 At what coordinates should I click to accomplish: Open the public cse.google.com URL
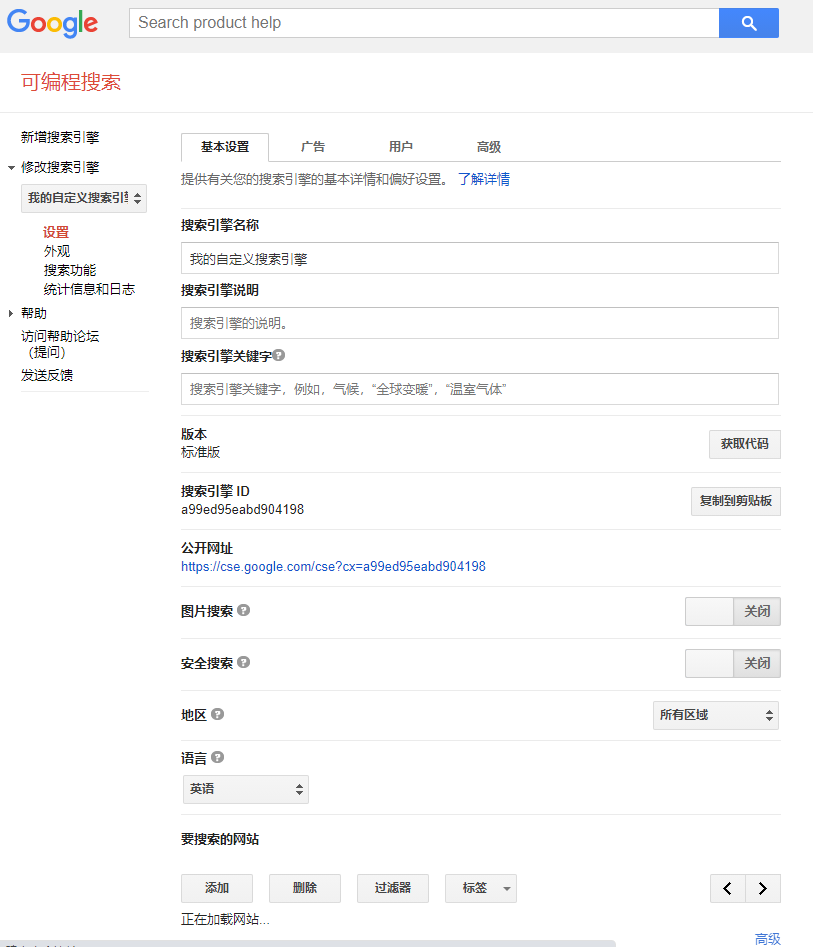(x=333, y=567)
